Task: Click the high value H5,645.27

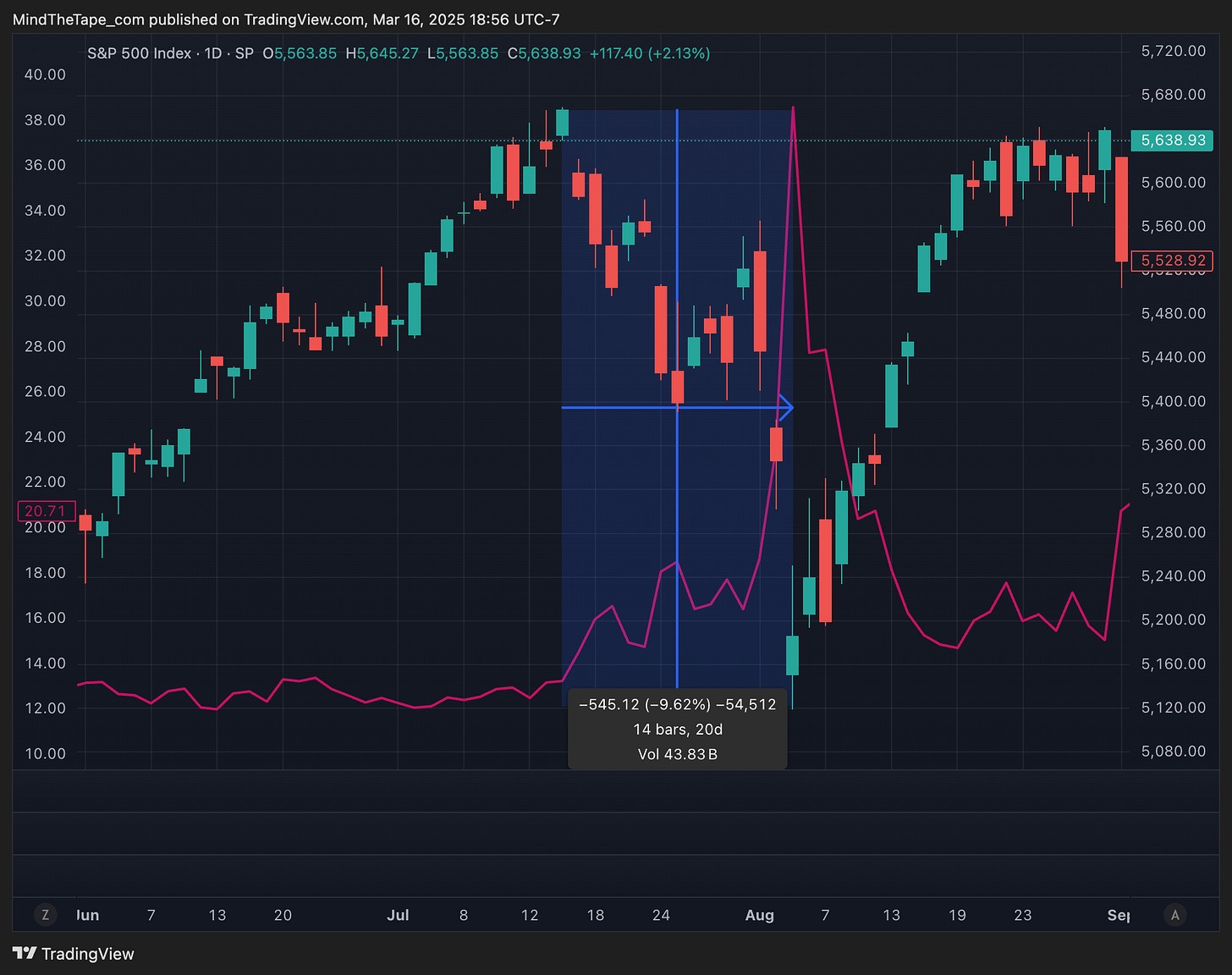Action: [382, 53]
